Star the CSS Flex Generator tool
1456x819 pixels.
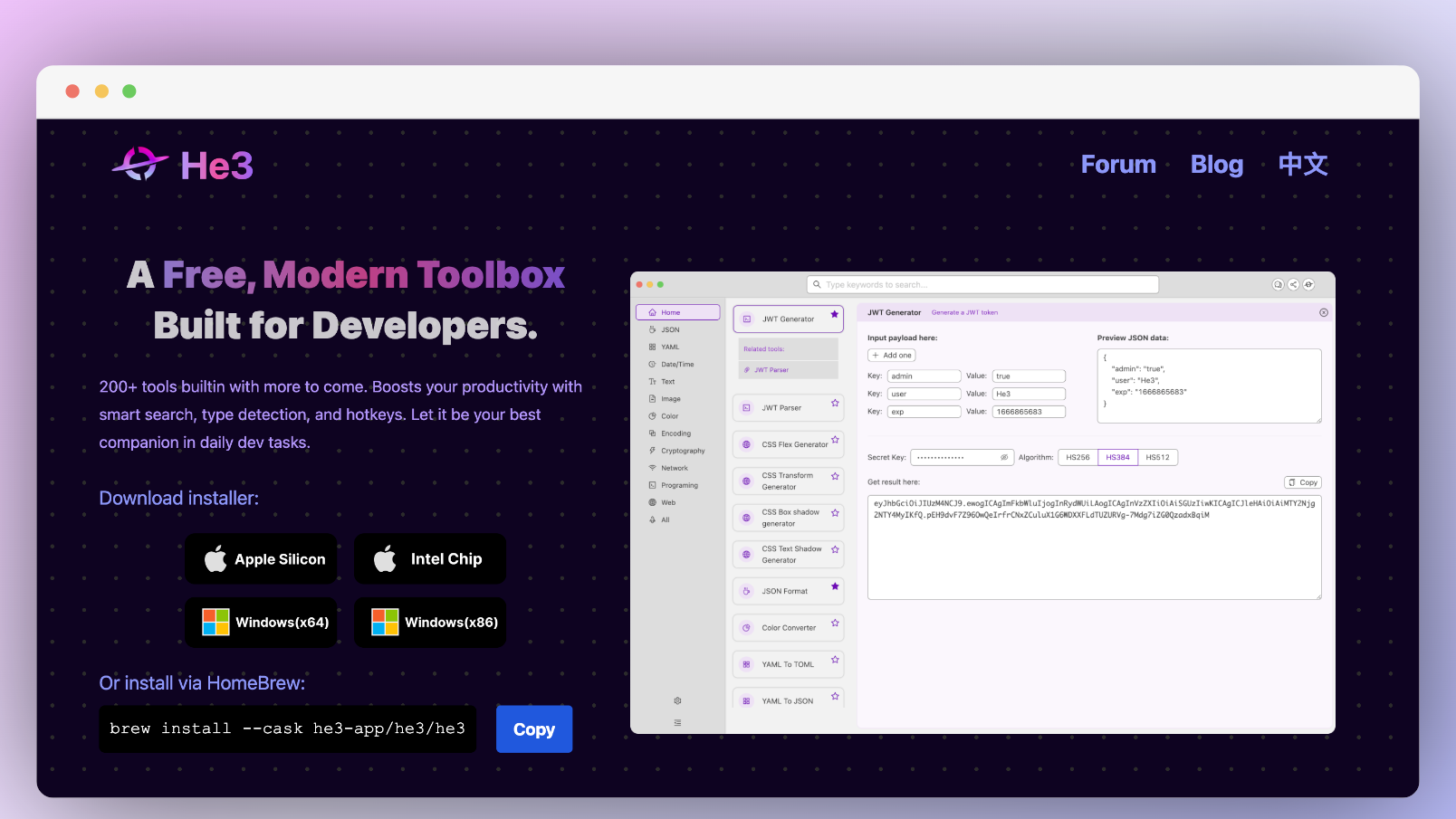(835, 440)
